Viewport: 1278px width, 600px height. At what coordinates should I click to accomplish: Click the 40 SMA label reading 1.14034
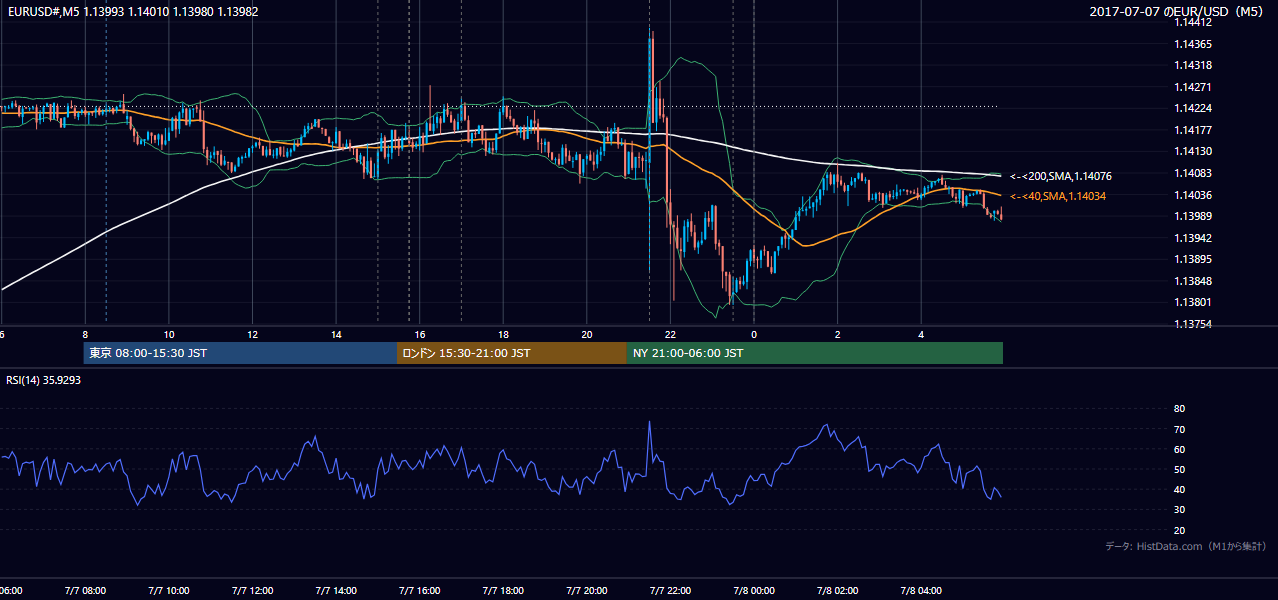[x=1058, y=196]
